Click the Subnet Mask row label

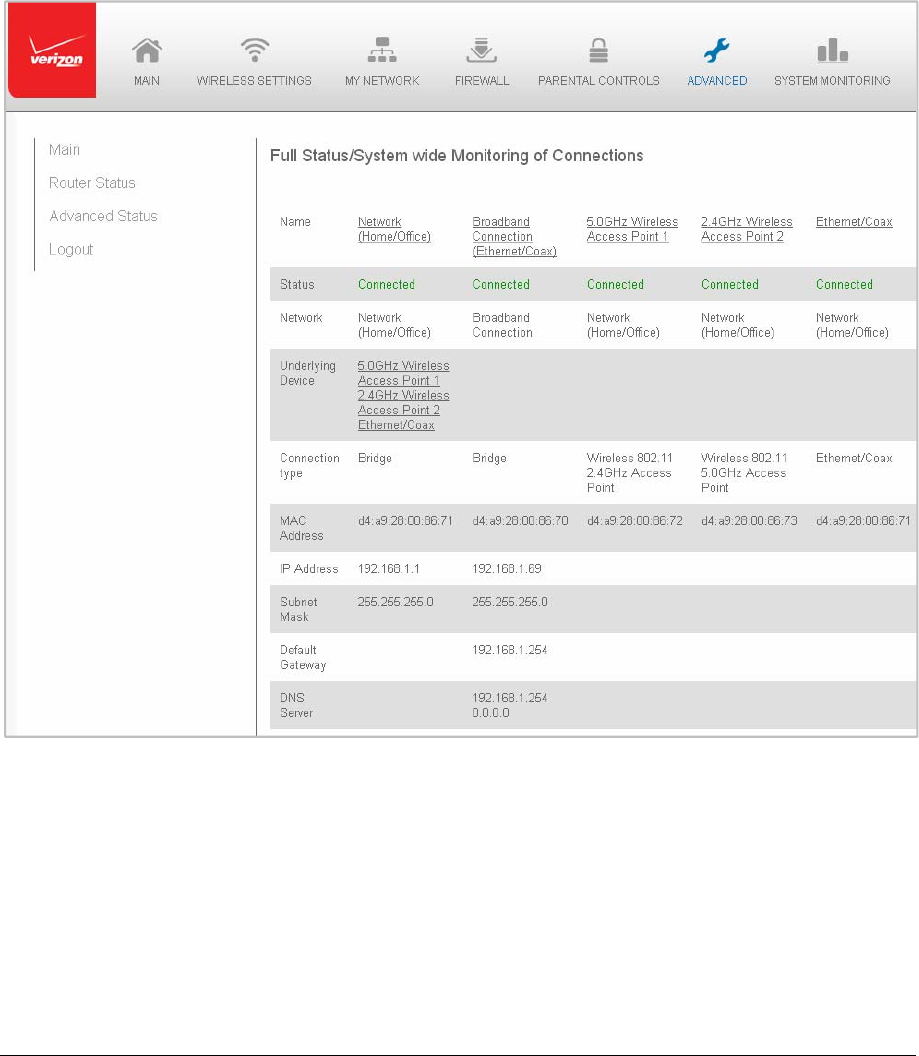[x=298, y=609]
